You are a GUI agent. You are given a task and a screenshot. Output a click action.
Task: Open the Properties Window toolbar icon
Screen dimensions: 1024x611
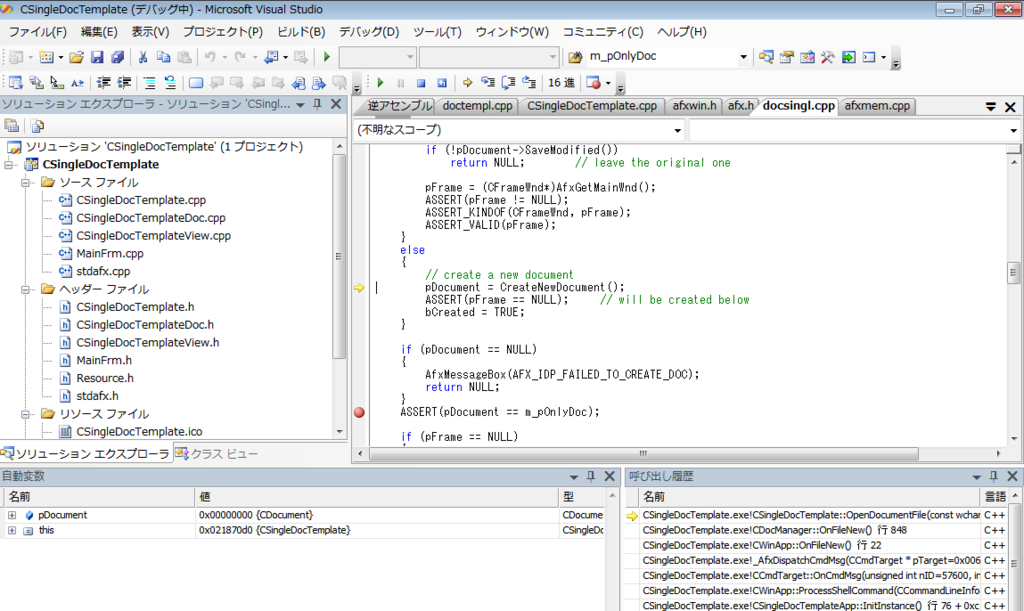click(x=786, y=57)
